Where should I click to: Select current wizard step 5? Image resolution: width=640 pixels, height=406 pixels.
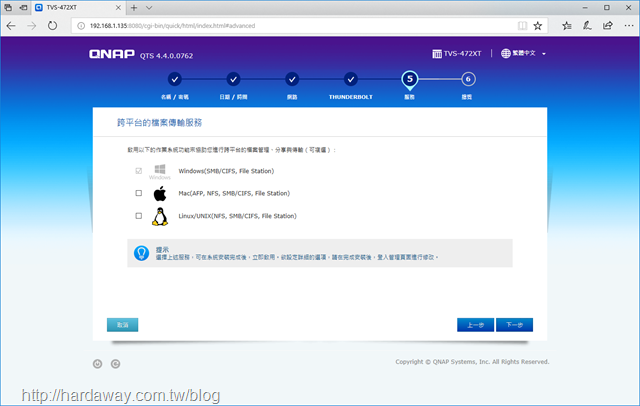pyautogui.click(x=410, y=80)
